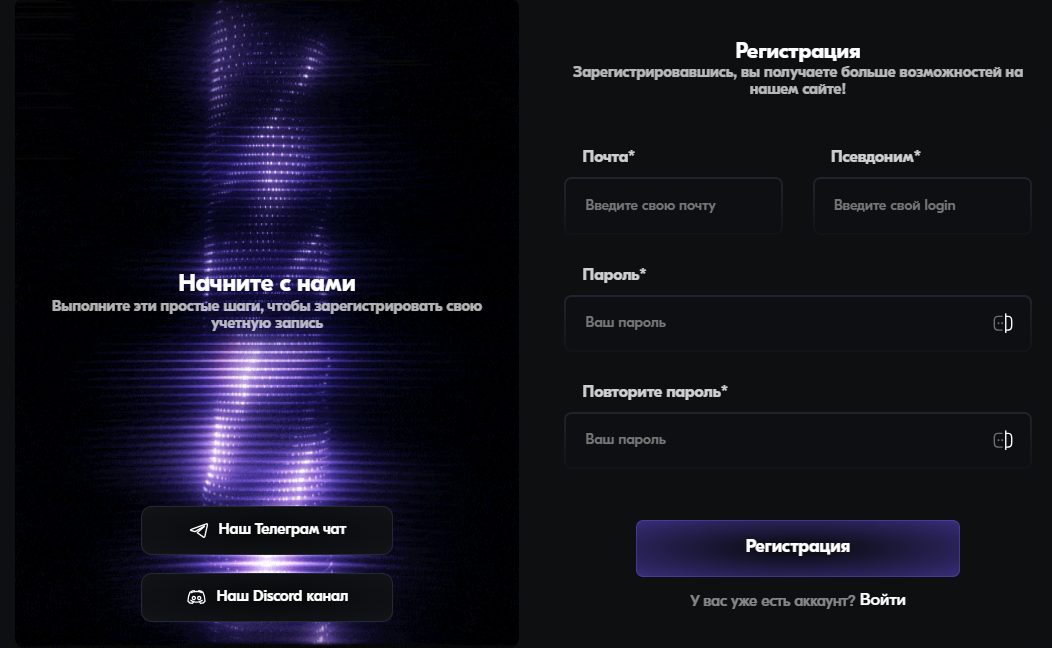Click the Начните с нами heading
1052x648 pixels.
point(267,283)
